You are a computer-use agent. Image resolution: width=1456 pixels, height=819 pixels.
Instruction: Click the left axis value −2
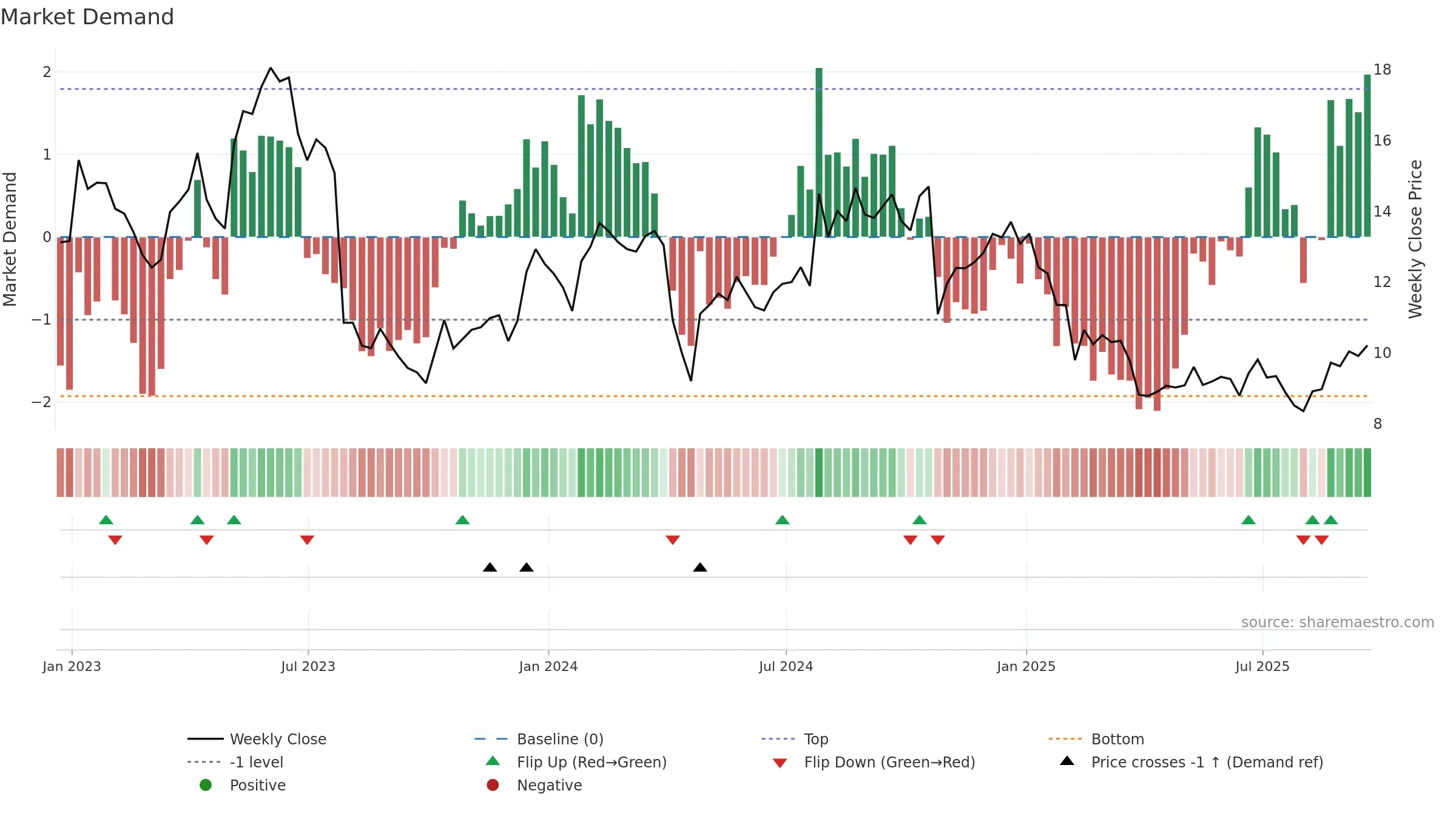pyautogui.click(x=41, y=402)
